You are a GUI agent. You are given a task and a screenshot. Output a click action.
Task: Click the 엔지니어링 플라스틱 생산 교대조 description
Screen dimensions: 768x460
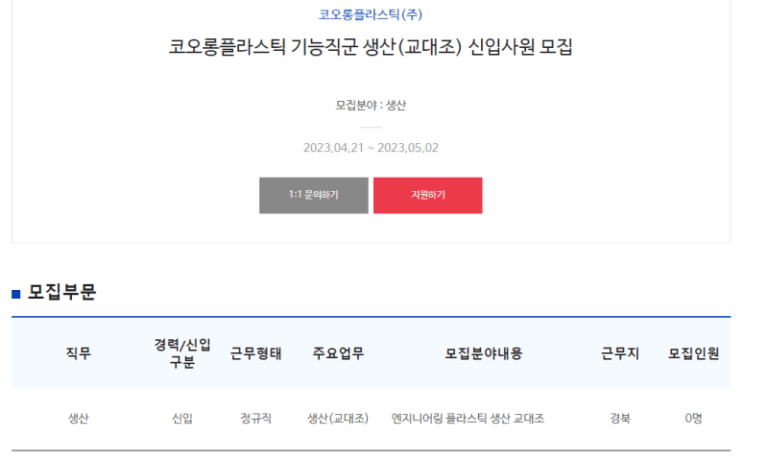(x=468, y=419)
